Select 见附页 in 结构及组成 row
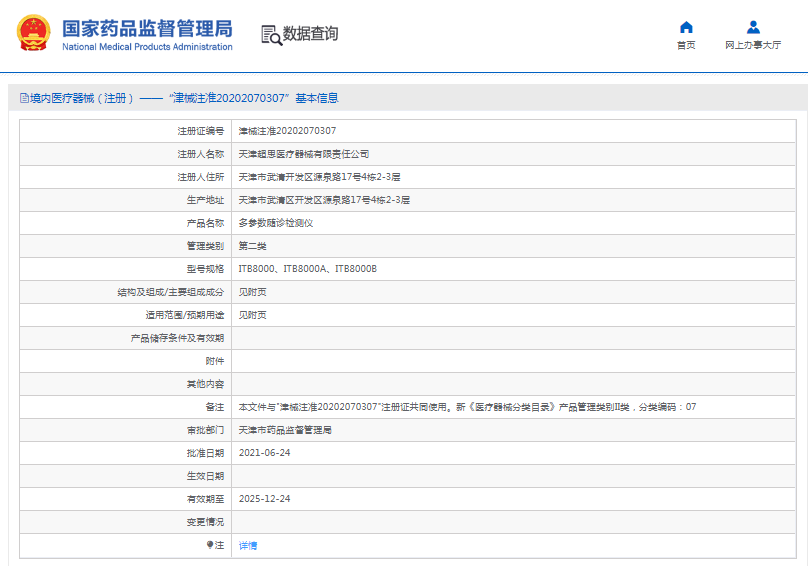This screenshot has height=566, width=808. click(252, 292)
